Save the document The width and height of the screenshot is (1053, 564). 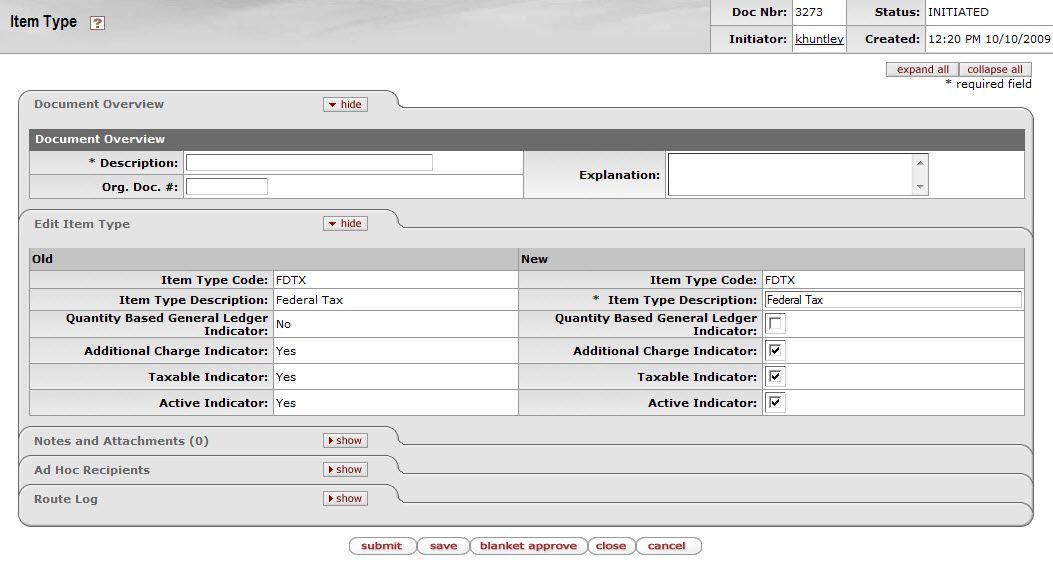coord(443,546)
